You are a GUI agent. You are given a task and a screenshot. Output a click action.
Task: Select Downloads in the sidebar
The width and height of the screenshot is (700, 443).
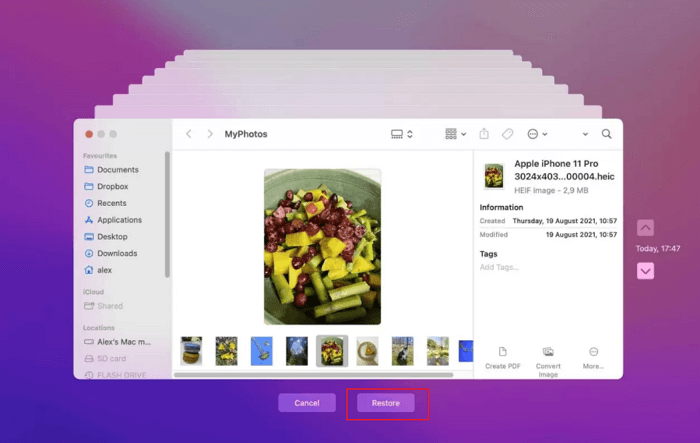click(x=117, y=254)
